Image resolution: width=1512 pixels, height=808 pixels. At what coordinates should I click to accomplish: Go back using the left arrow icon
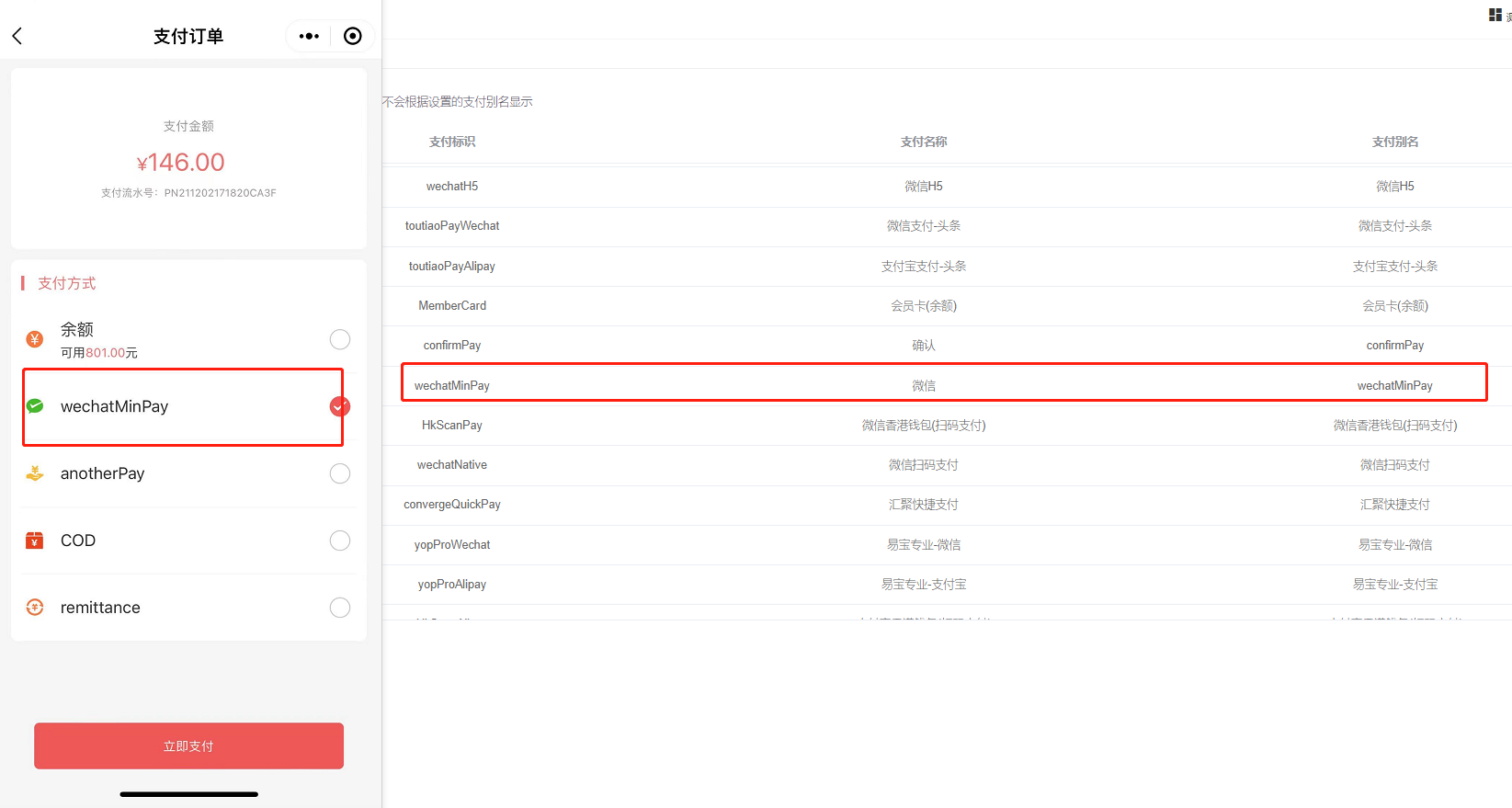[x=17, y=36]
